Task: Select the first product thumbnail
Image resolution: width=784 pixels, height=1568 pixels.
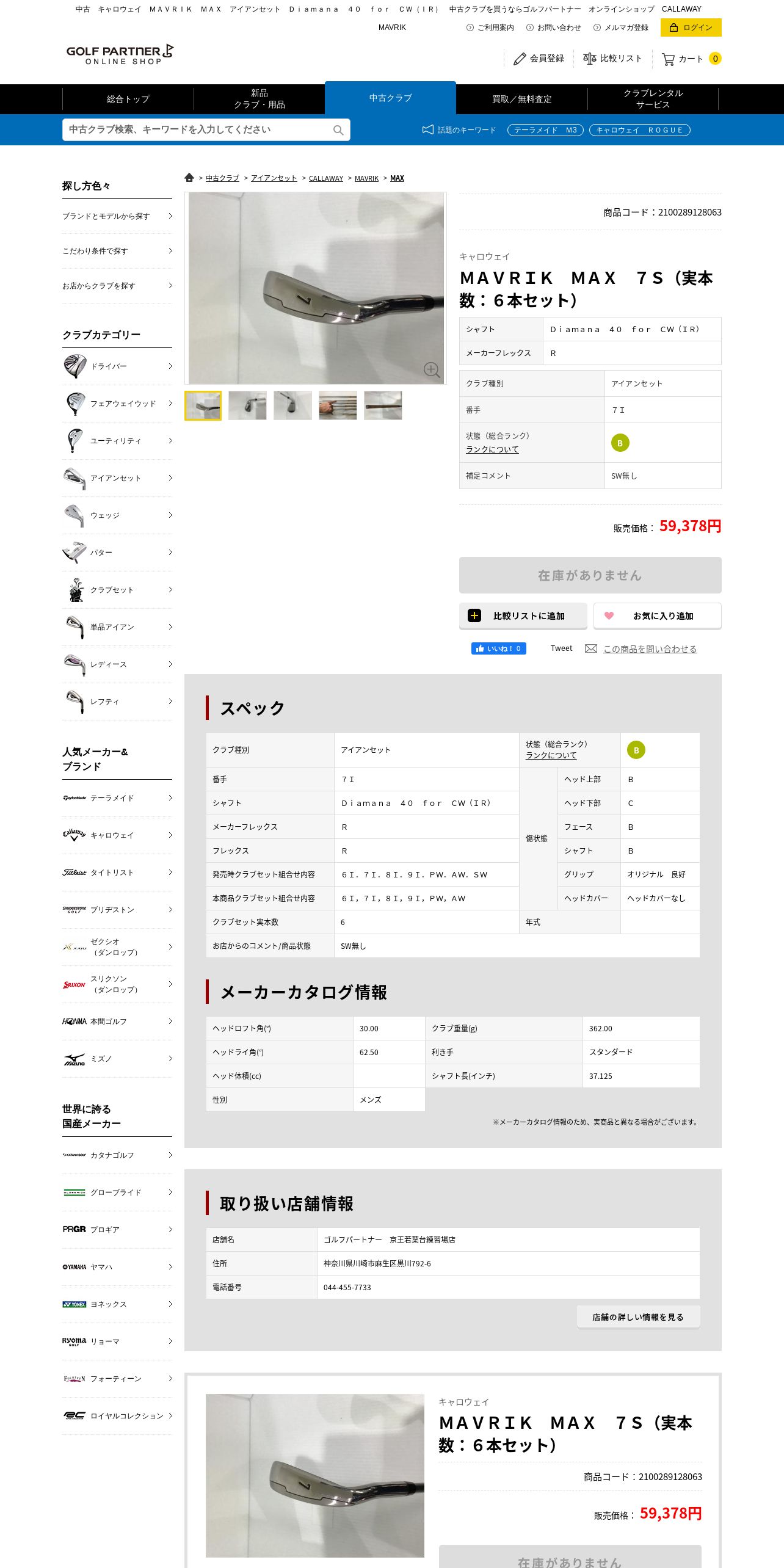Action: coord(203,405)
